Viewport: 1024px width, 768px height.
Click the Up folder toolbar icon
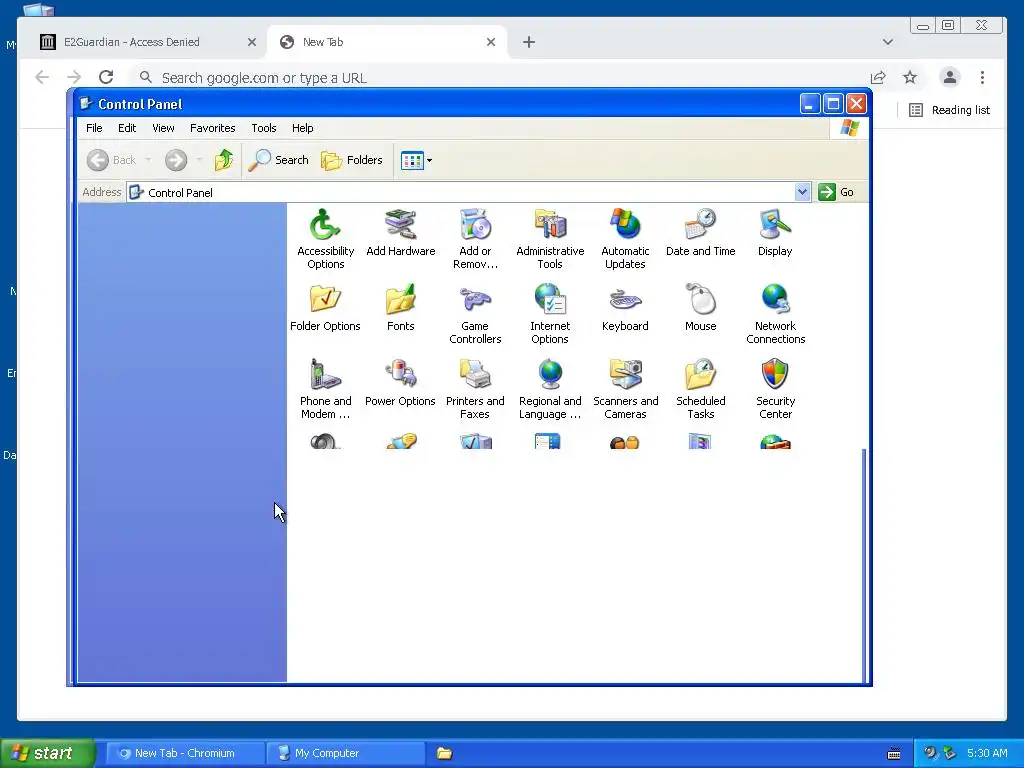click(223, 160)
